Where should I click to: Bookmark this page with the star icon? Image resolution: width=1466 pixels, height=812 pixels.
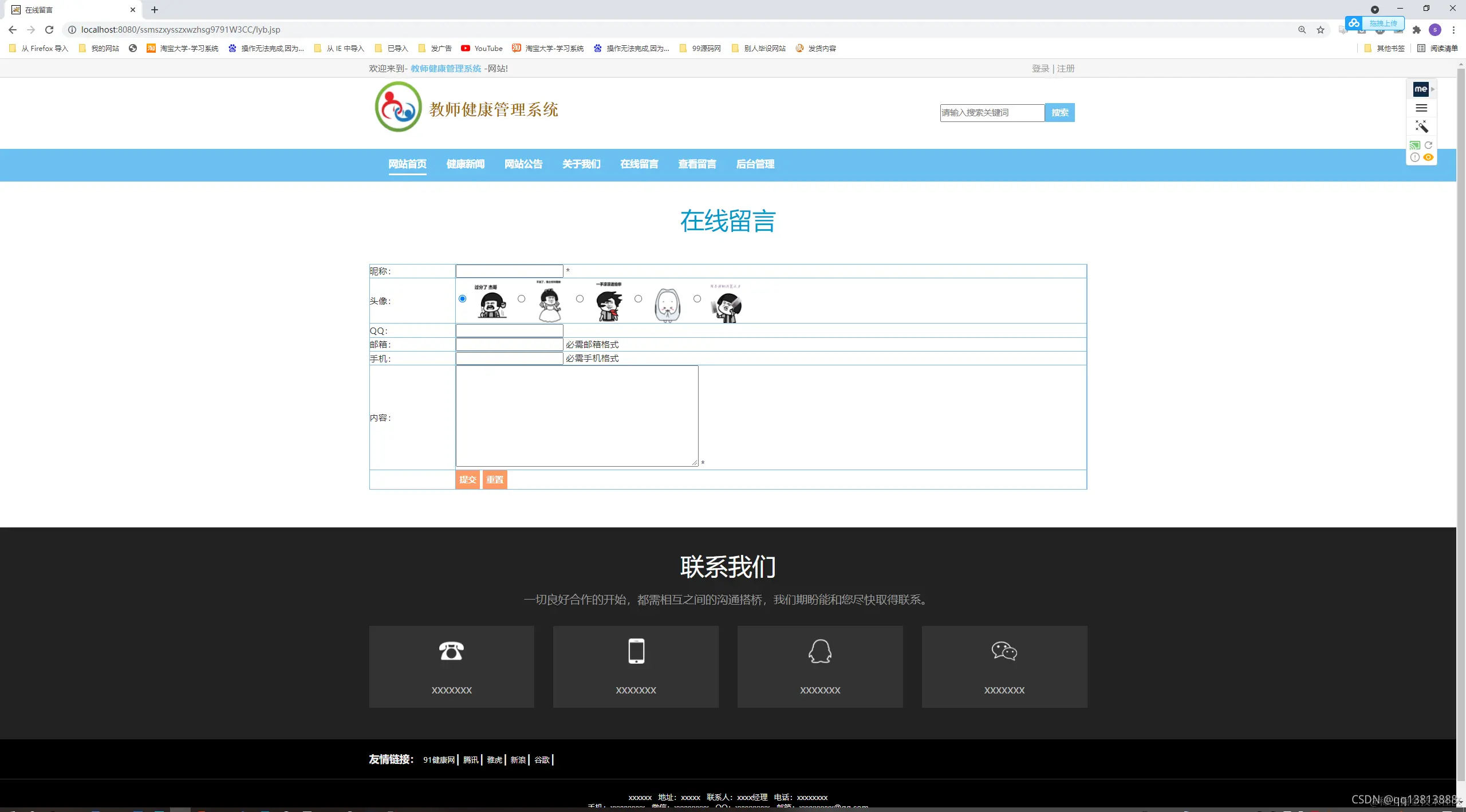click(x=1321, y=30)
